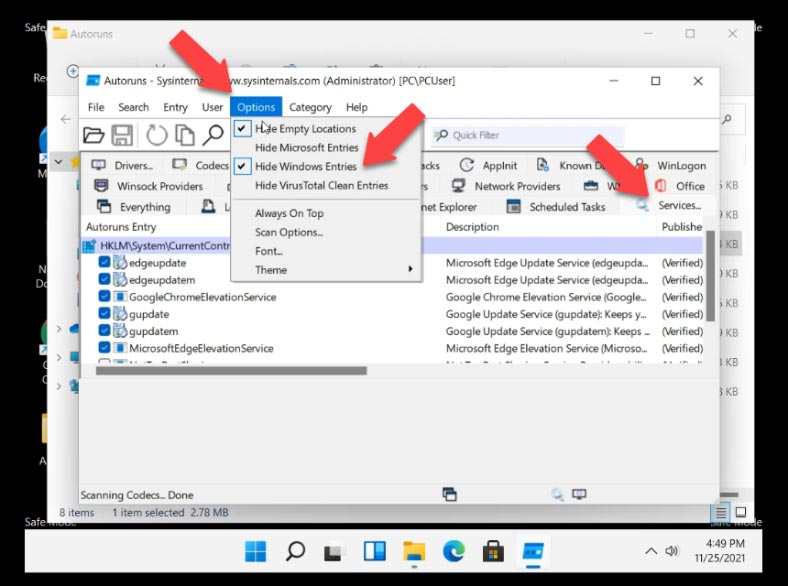Uncheck the gupdatem entry checkbox
The height and width of the screenshot is (586, 788).
[x=104, y=331]
